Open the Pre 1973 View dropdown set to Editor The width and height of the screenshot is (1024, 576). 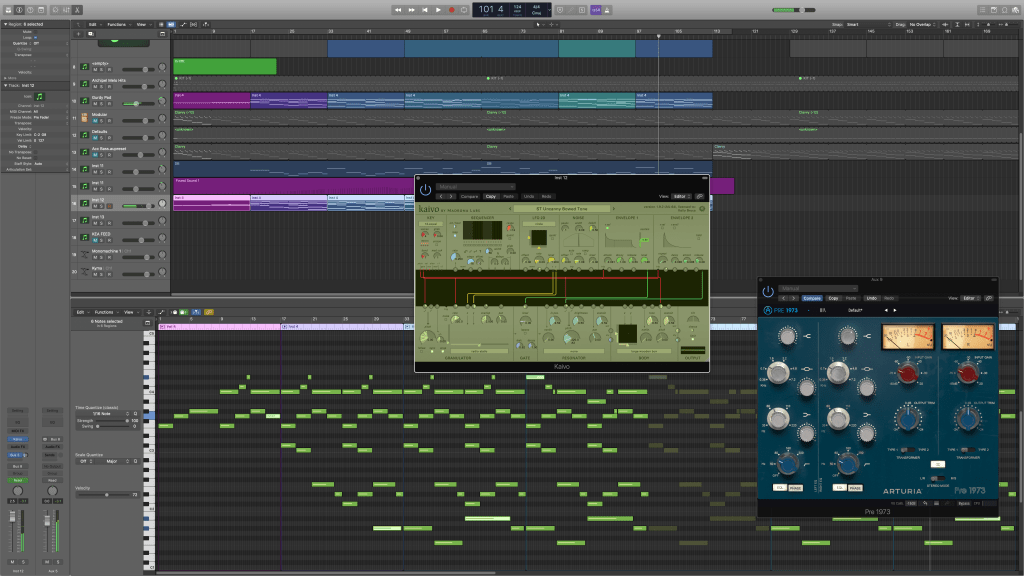click(x=970, y=298)
